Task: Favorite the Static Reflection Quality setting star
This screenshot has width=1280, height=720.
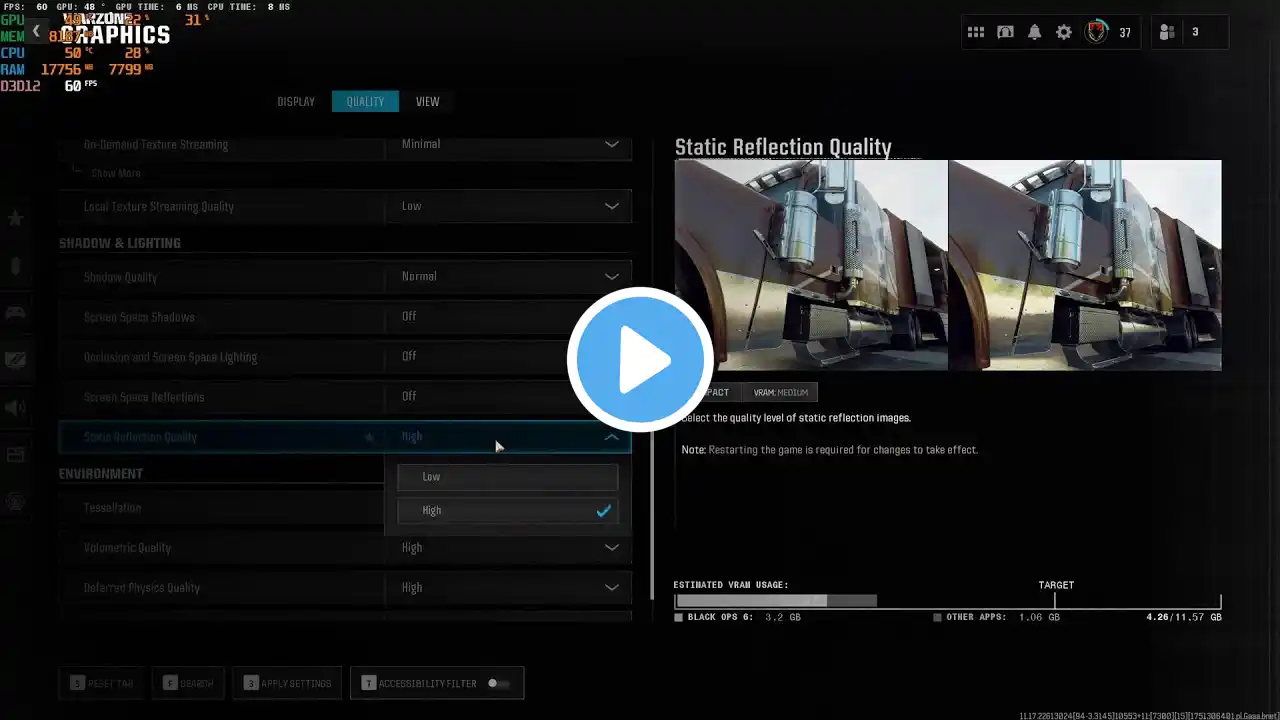Action: click(x=369, y=437)
